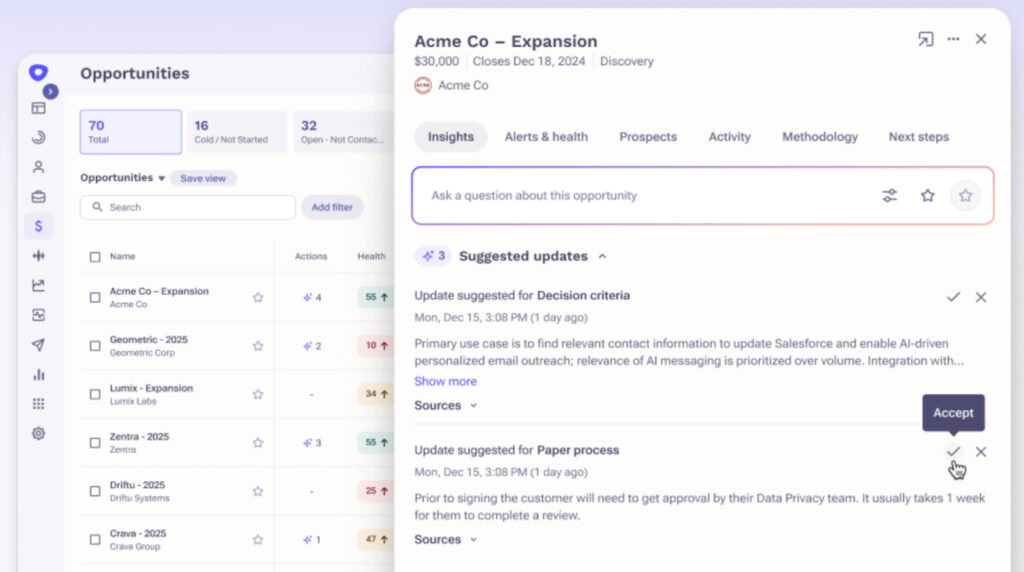Select the 32 Open - Not Contacted card

344,132
